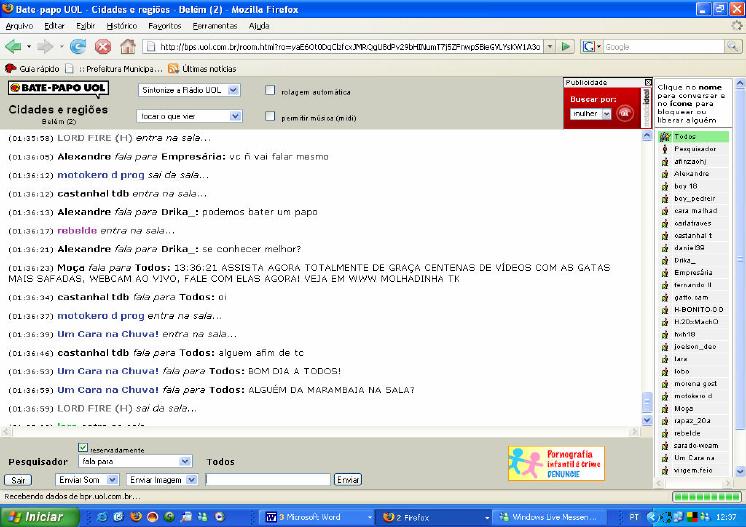The width and height of the screenshot is (746, 527).
Task: Click the Google search field
Action: [663, 47]
